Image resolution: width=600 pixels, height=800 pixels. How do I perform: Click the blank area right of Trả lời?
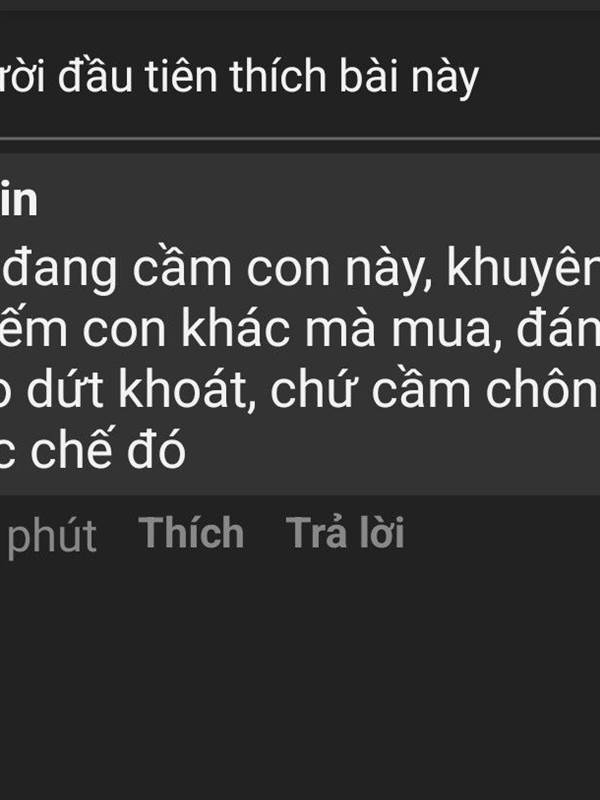[503, 533]
